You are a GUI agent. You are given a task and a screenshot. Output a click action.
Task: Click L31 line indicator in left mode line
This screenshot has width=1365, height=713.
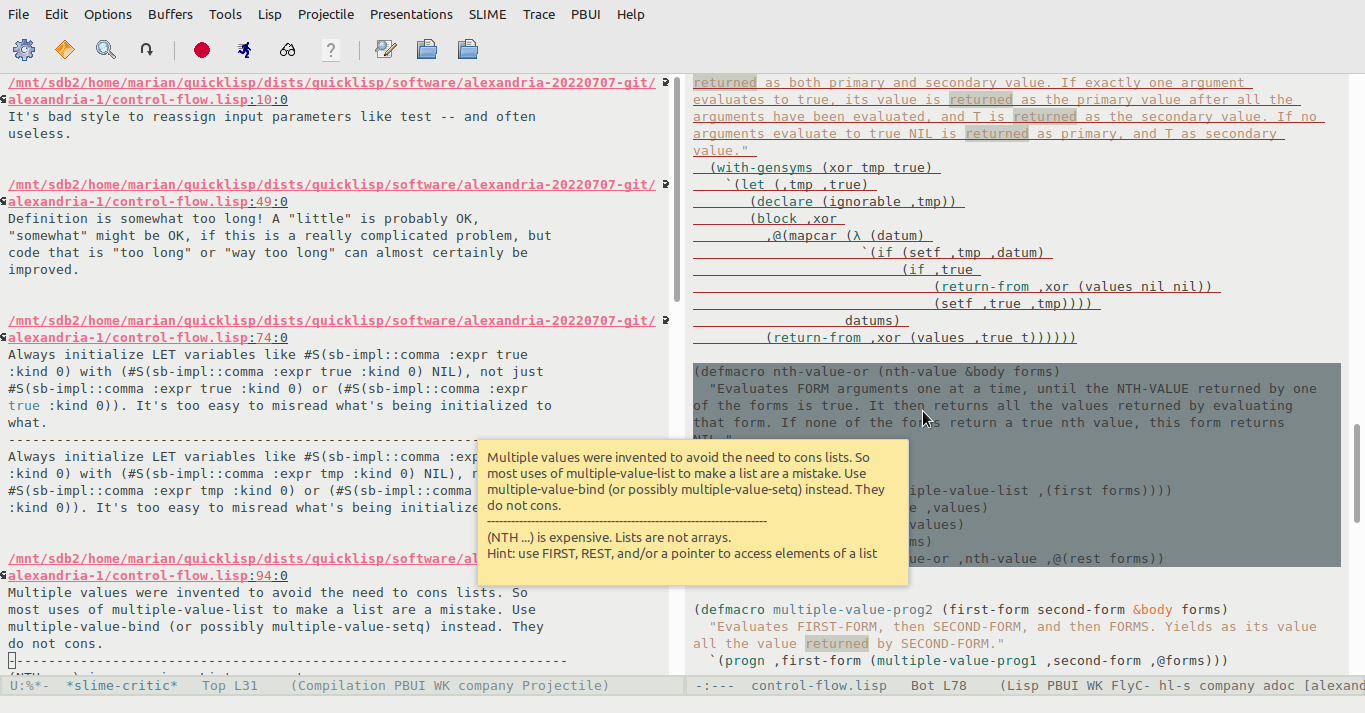[246, 686]
